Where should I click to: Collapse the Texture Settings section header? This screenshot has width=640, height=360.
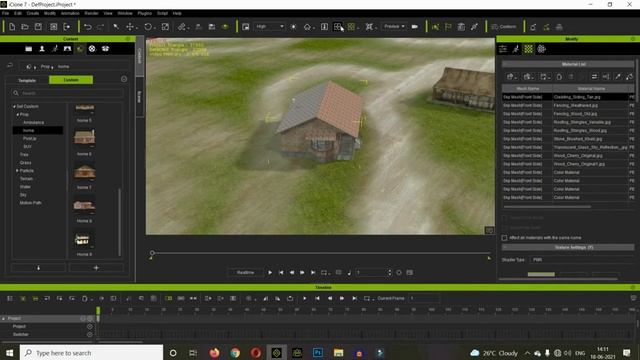(568, 247)
